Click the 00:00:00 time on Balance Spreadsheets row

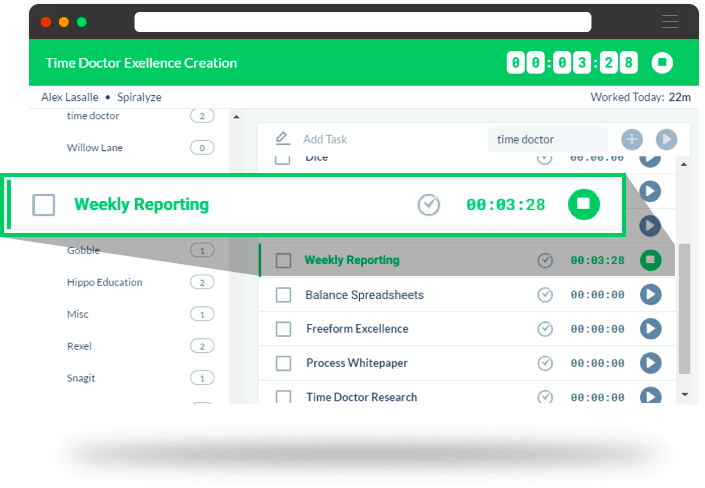597,295
